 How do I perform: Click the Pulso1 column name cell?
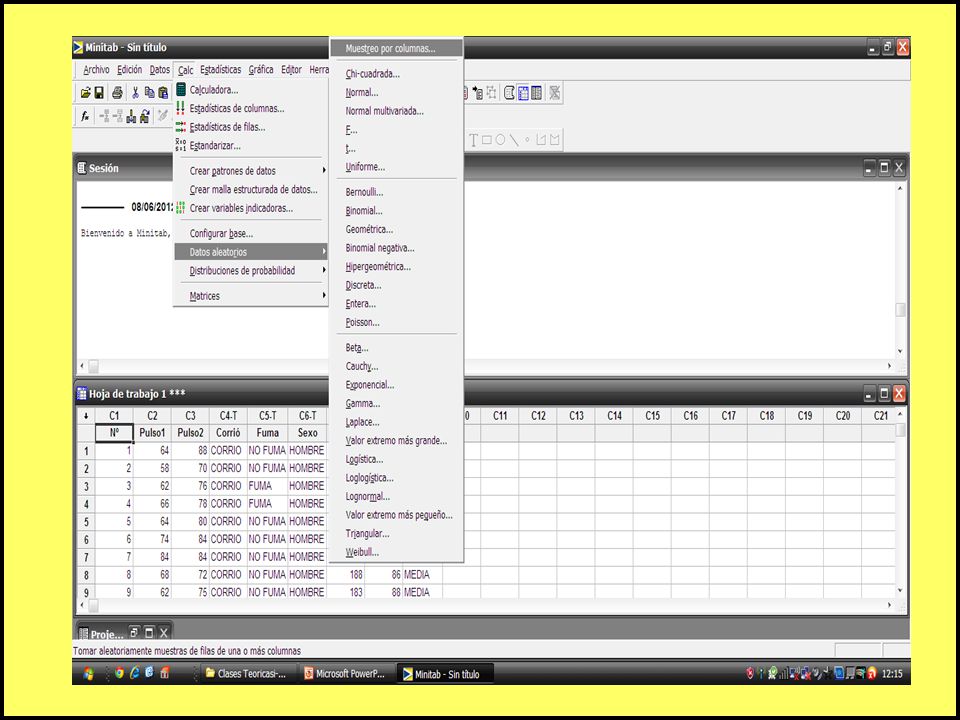point(152,433)
